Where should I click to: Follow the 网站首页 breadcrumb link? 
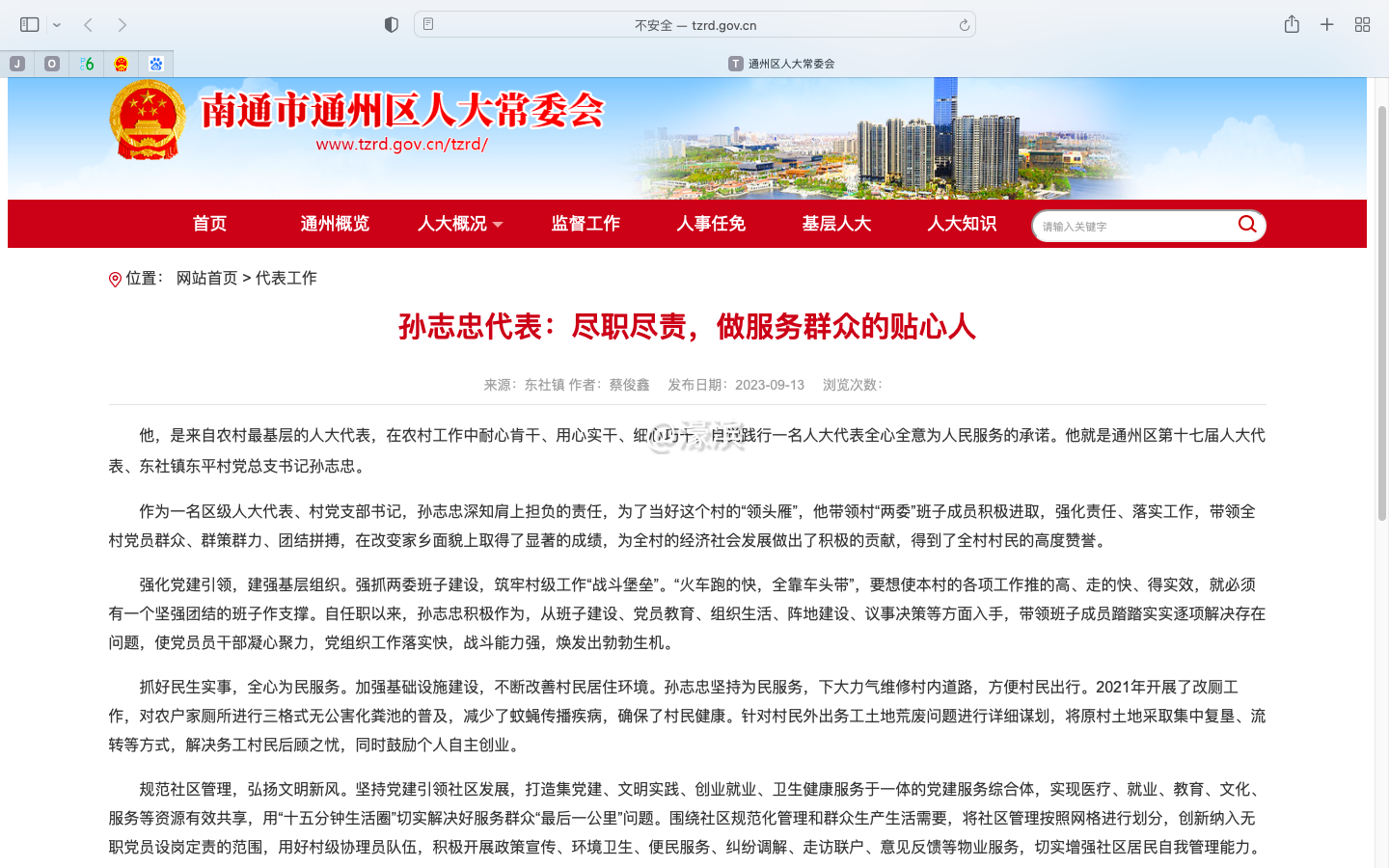[207, 278]
